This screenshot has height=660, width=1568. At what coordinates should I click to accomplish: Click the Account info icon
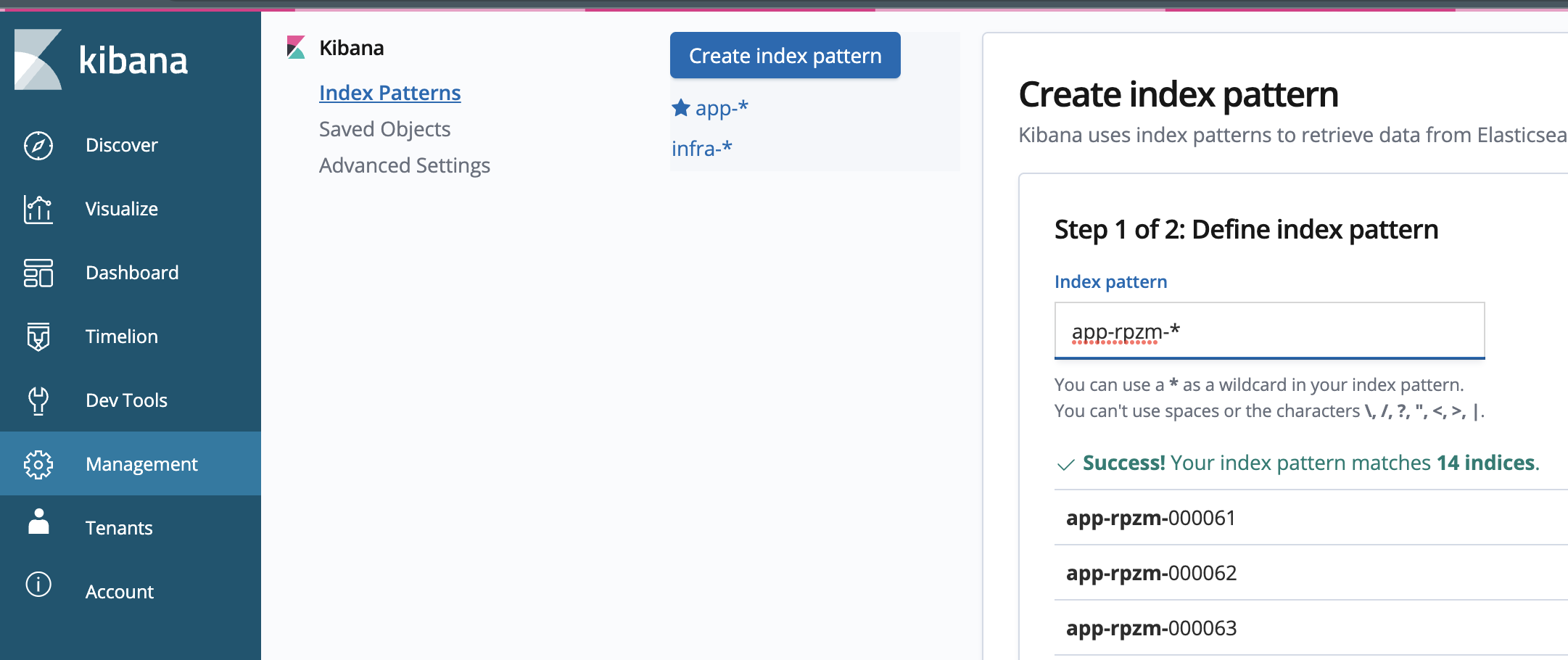38,584
